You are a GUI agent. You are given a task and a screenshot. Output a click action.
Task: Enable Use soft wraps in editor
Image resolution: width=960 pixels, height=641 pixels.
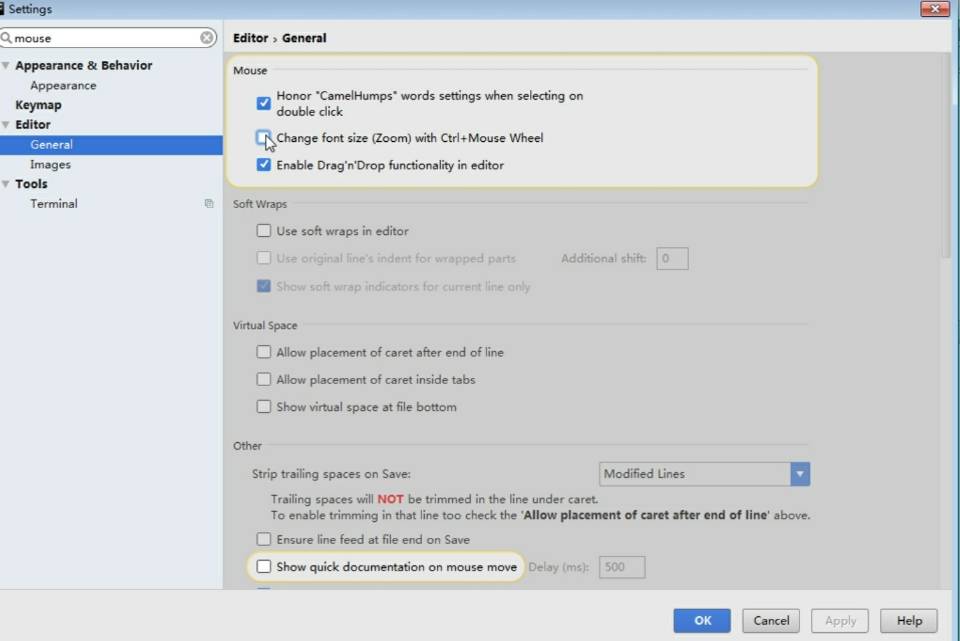coord(263,231)
